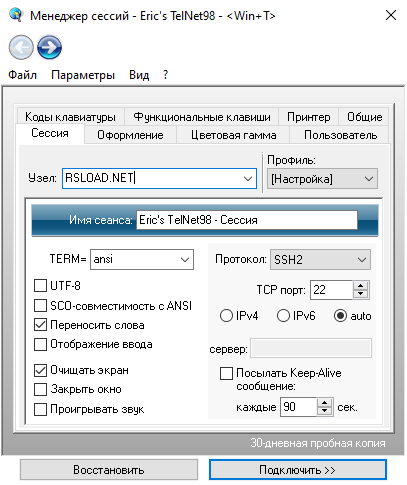Open the Файл menu
Screen dimensions: 407x485
(x=22, y=75)
